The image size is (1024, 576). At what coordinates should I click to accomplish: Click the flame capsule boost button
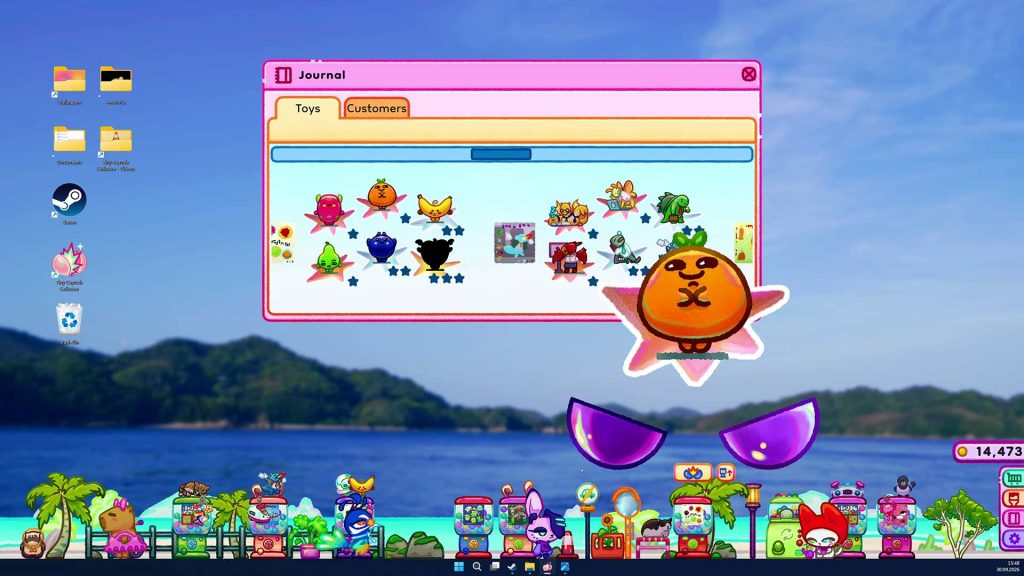[x=692, y=472]
